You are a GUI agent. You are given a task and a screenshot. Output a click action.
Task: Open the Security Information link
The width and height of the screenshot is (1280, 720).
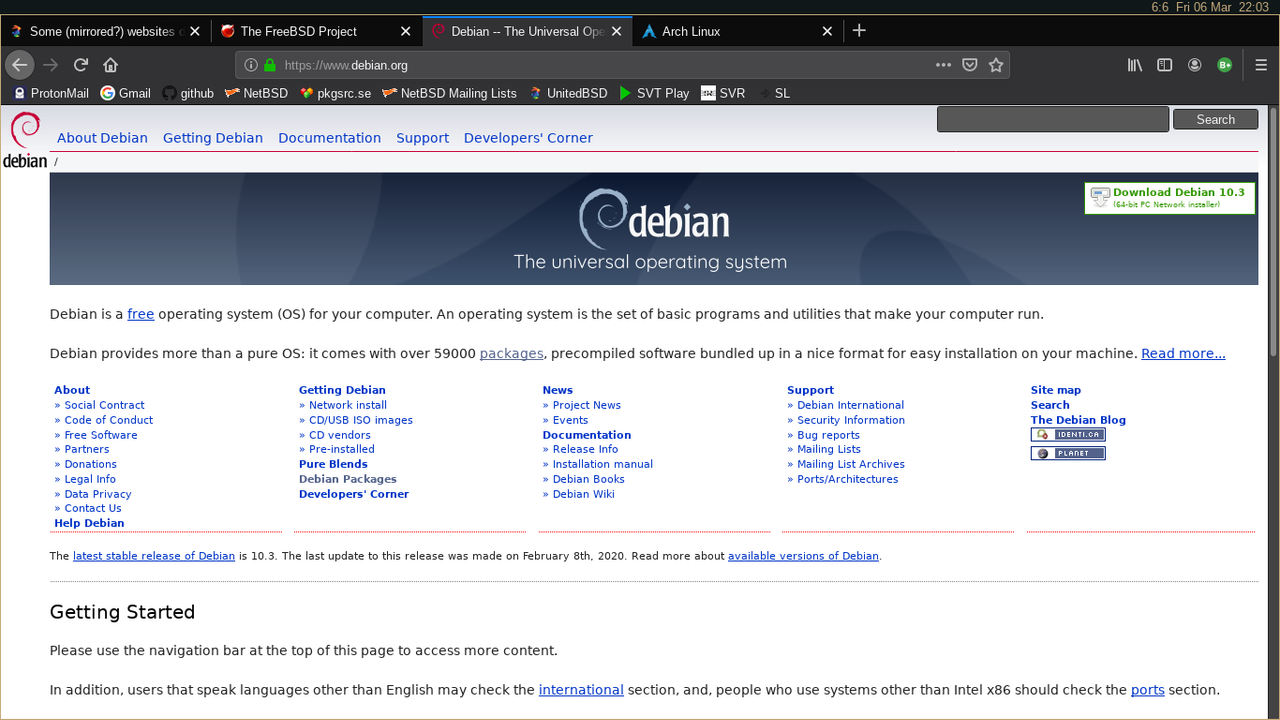tap(850, 420)
